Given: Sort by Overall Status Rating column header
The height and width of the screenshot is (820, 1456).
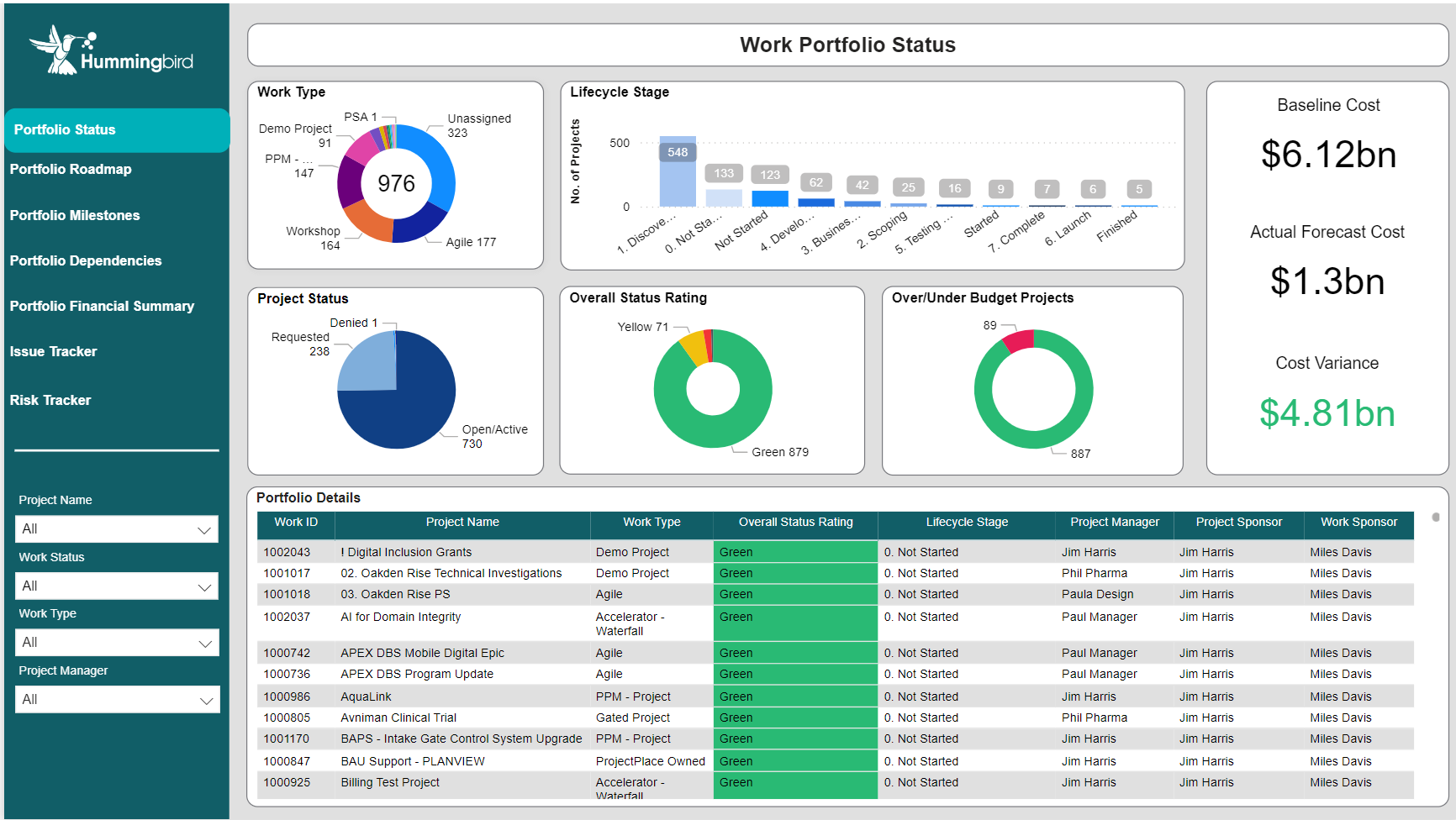Looking at the screenshot, I should tap(795, 523).
